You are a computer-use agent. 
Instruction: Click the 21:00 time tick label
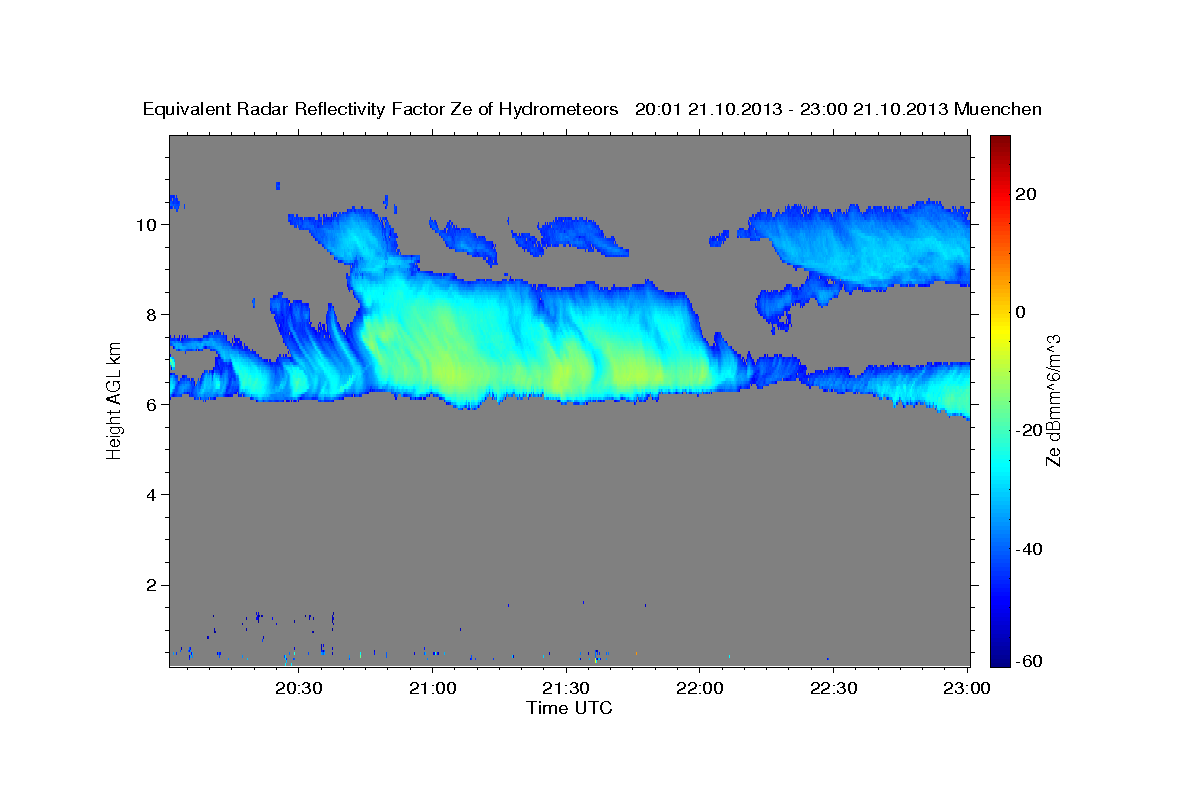coord(432,688)
